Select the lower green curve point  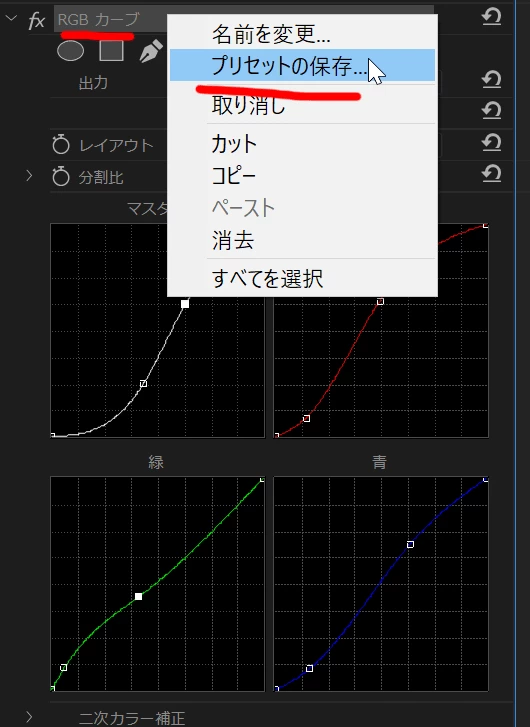[64, 667]
